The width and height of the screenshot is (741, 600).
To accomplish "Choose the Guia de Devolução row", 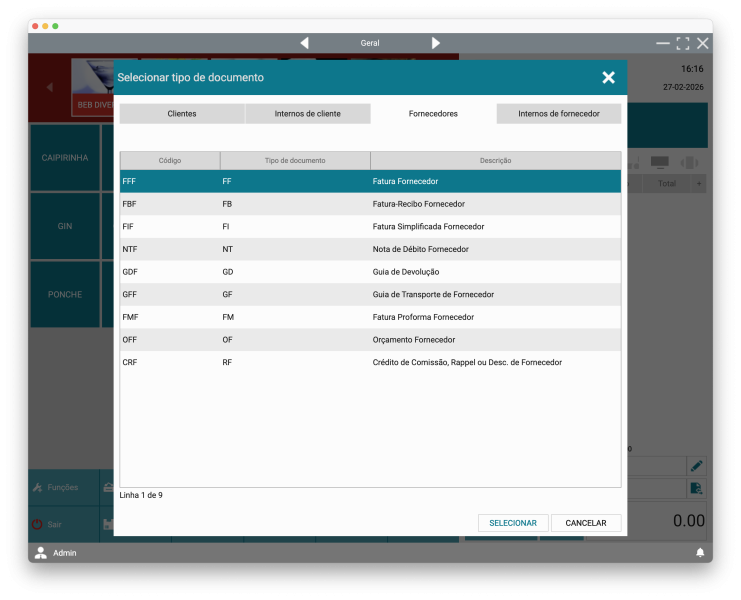I will pos(370,272).
